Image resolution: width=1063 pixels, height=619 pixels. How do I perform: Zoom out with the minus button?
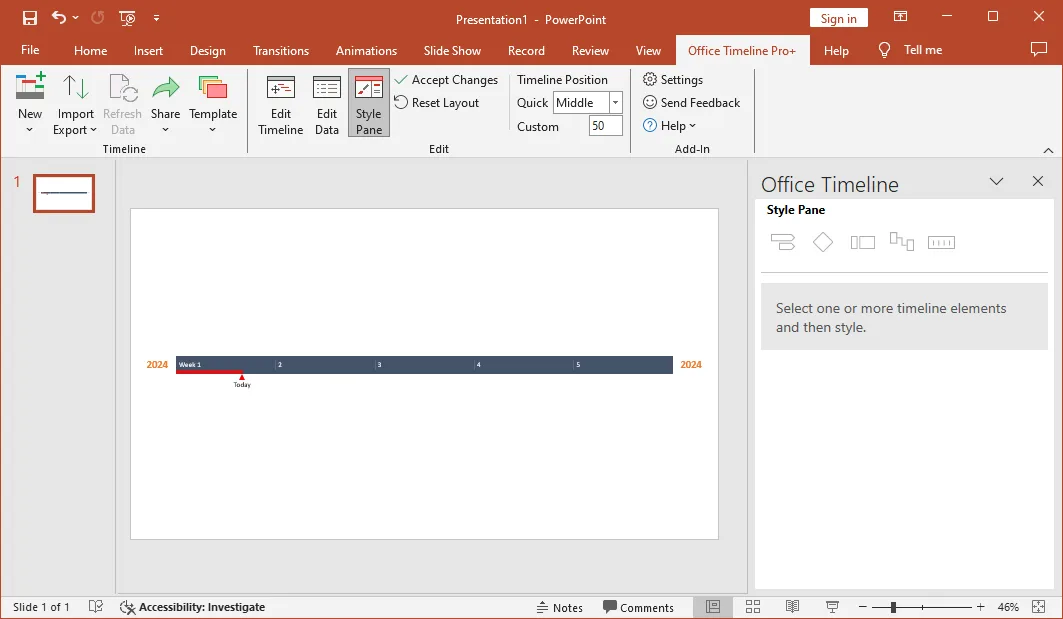[x=862, y=607]
